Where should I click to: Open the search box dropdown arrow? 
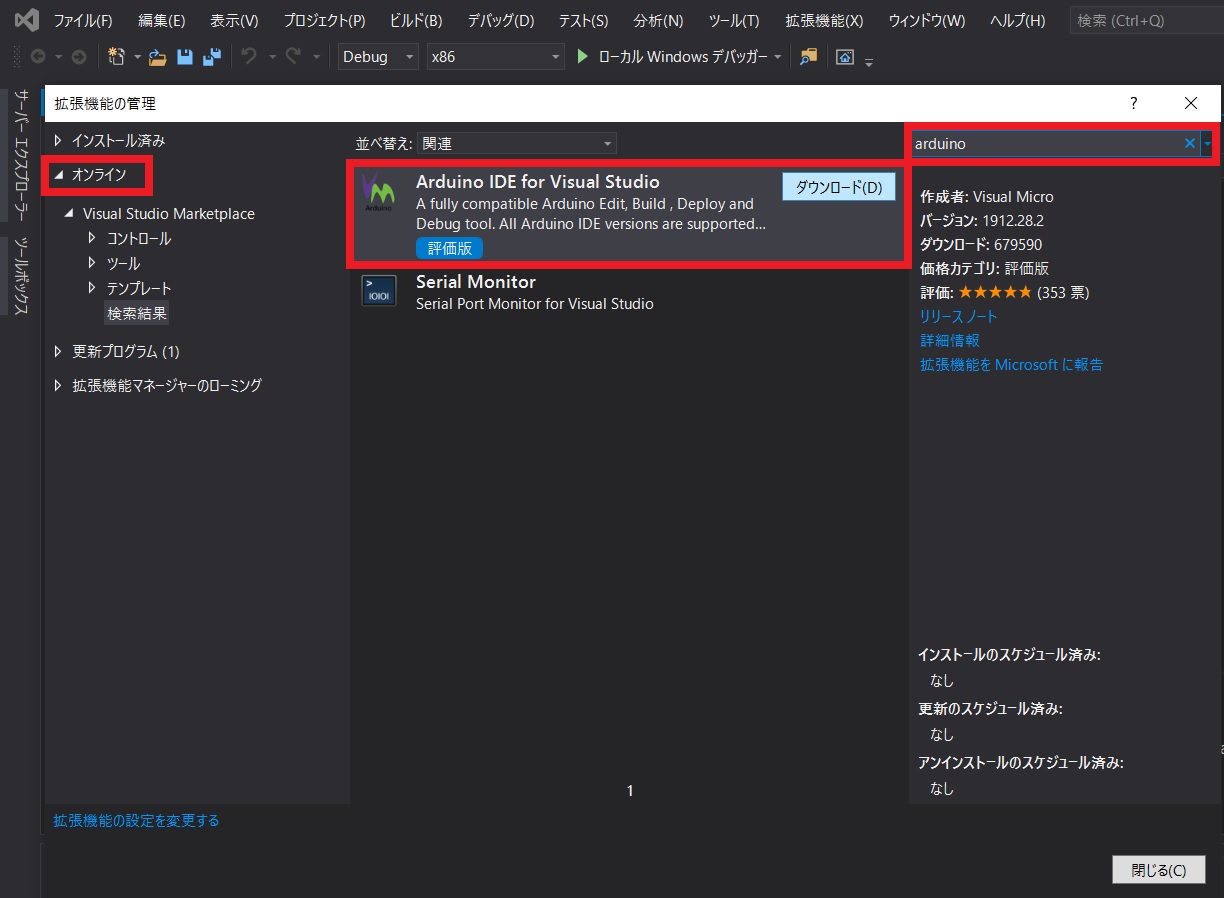(1207, 143)
